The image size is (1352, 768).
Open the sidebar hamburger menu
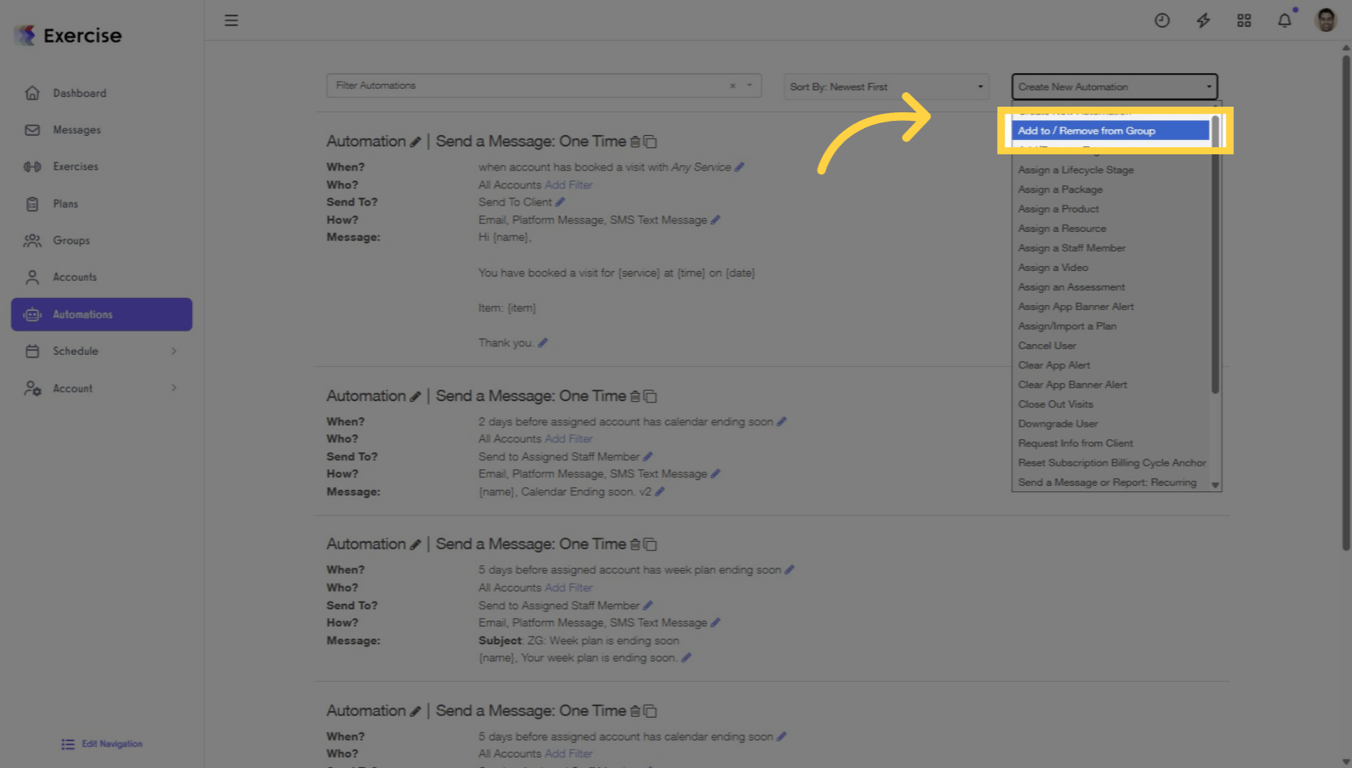(231, 20)
